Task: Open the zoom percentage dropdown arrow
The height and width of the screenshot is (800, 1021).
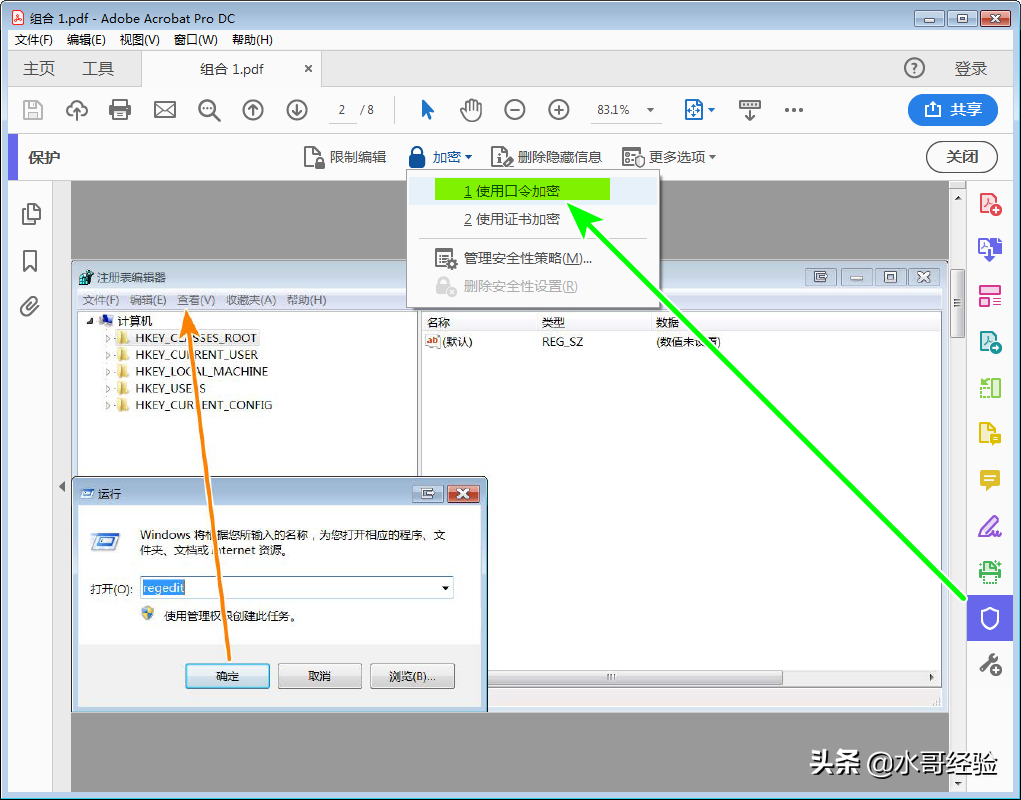Action: [x=650, y=110]
